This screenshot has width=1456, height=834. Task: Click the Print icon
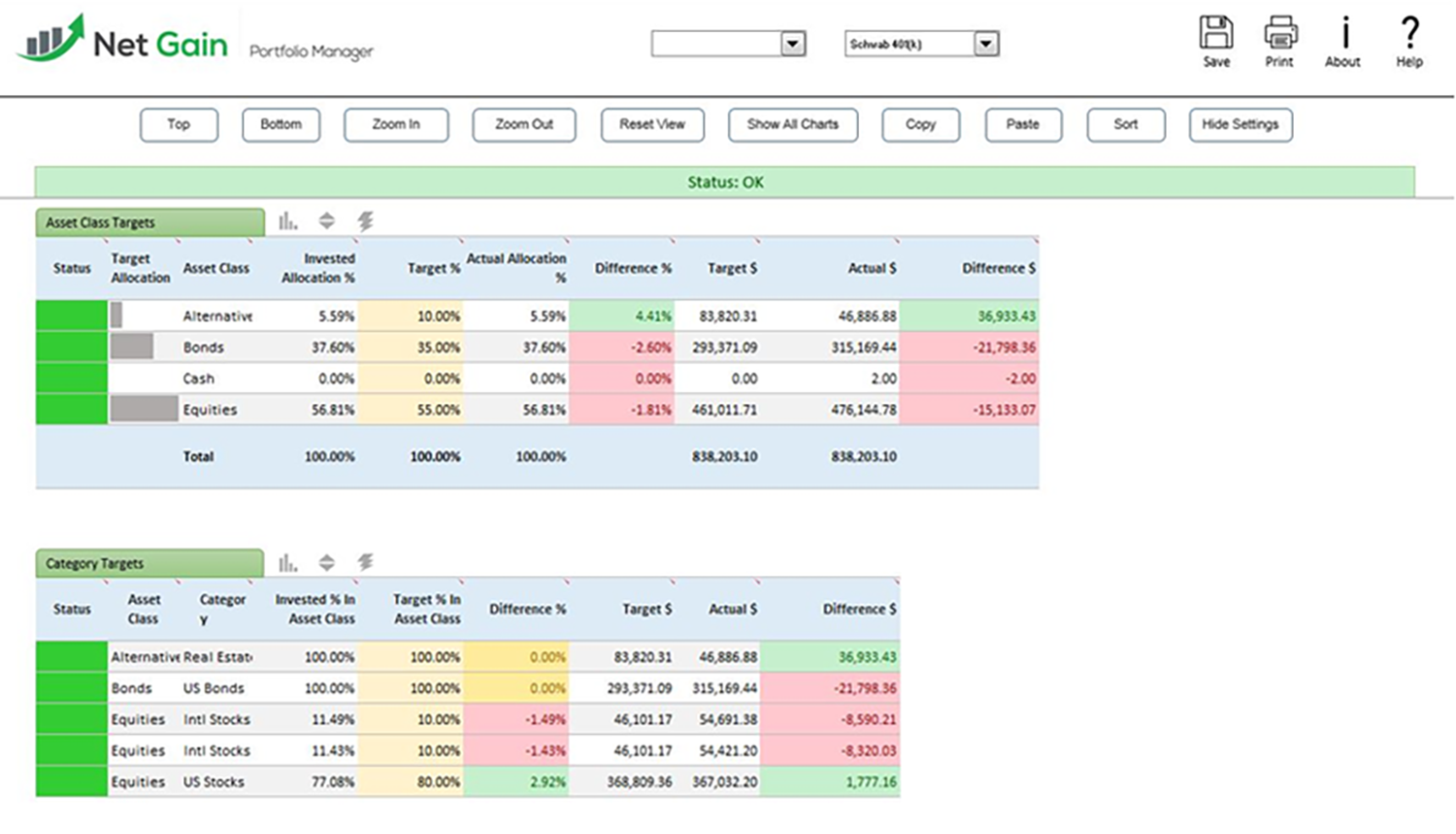[1279, 33]
